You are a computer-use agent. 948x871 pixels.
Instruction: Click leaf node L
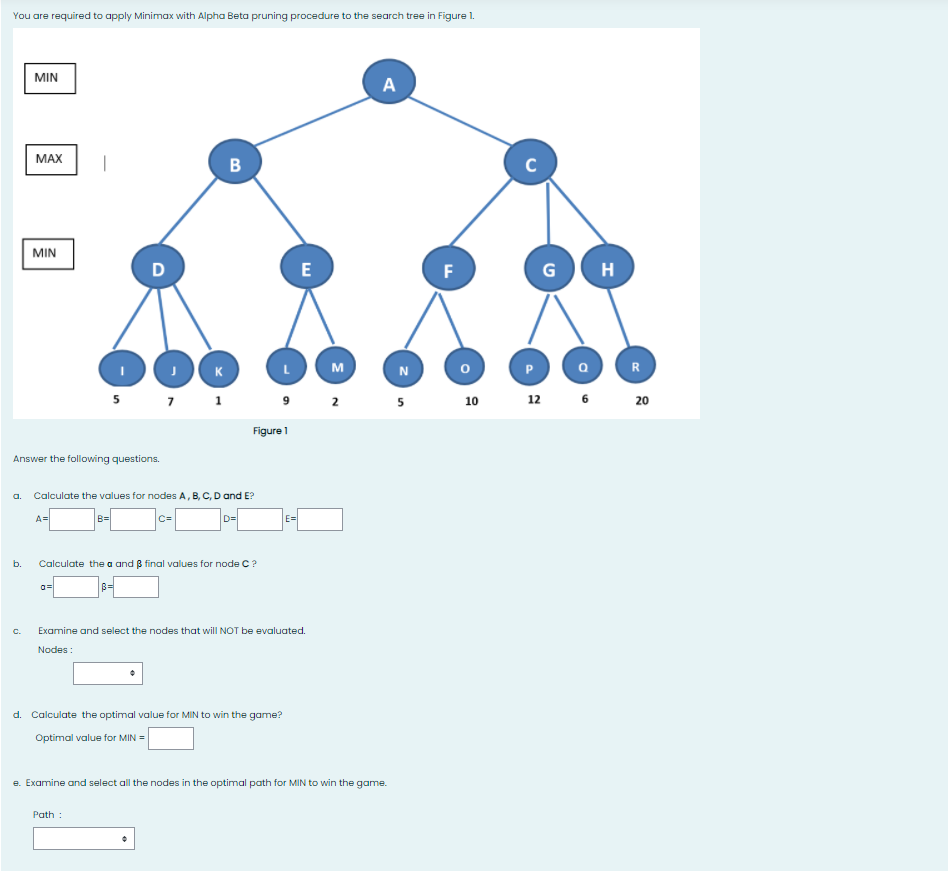[x=287, y=367]
